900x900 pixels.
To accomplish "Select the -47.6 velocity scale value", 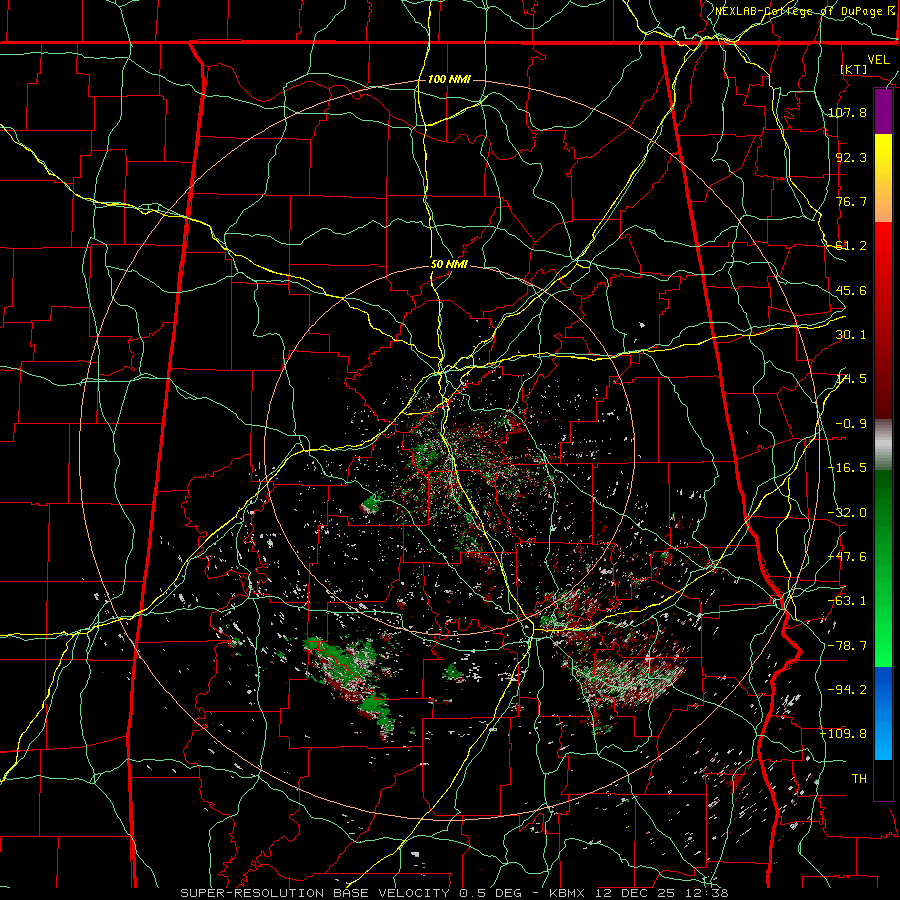I will [x=848, y=557].
